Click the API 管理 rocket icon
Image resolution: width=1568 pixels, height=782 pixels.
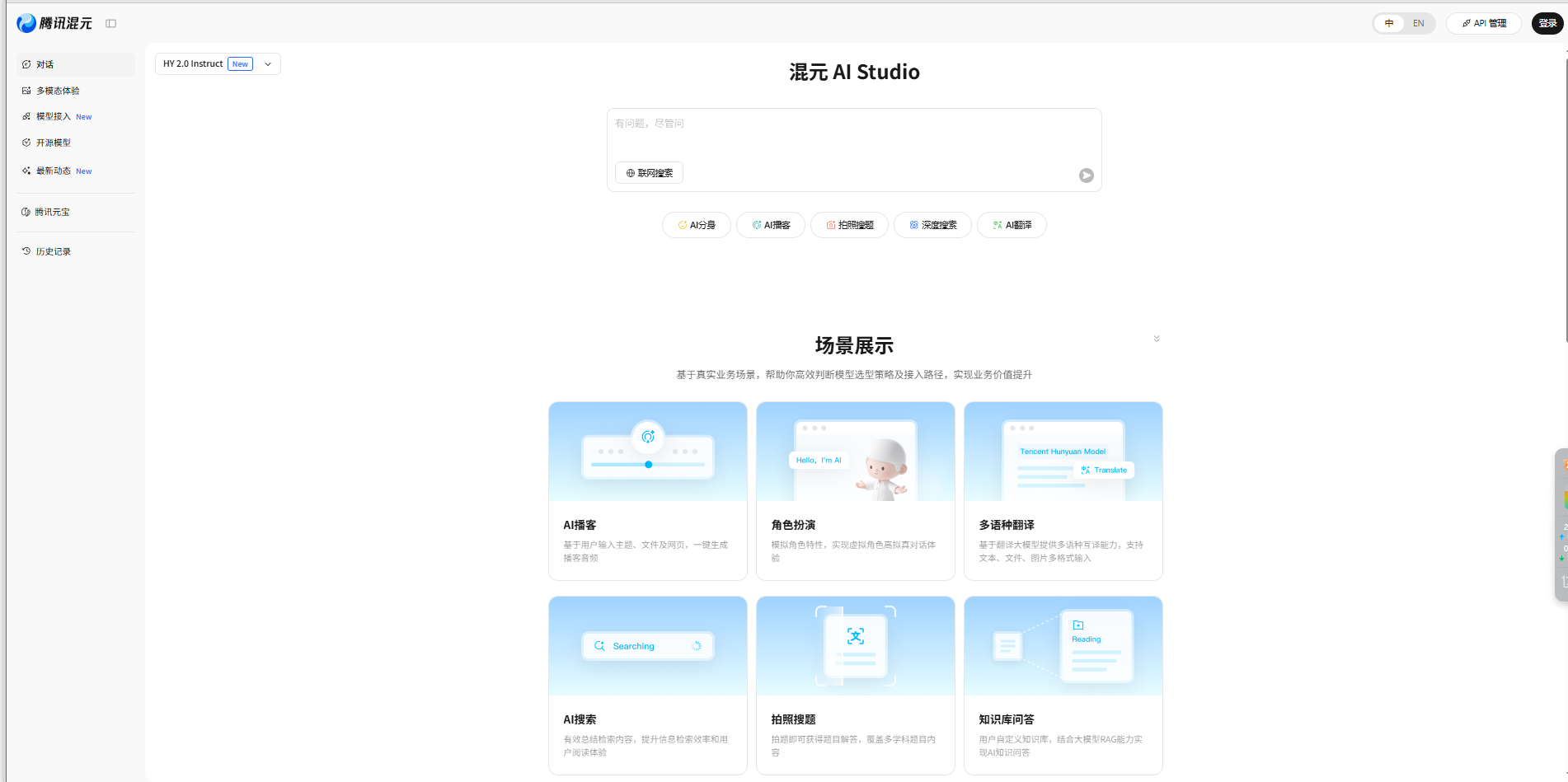[1467, 23]
